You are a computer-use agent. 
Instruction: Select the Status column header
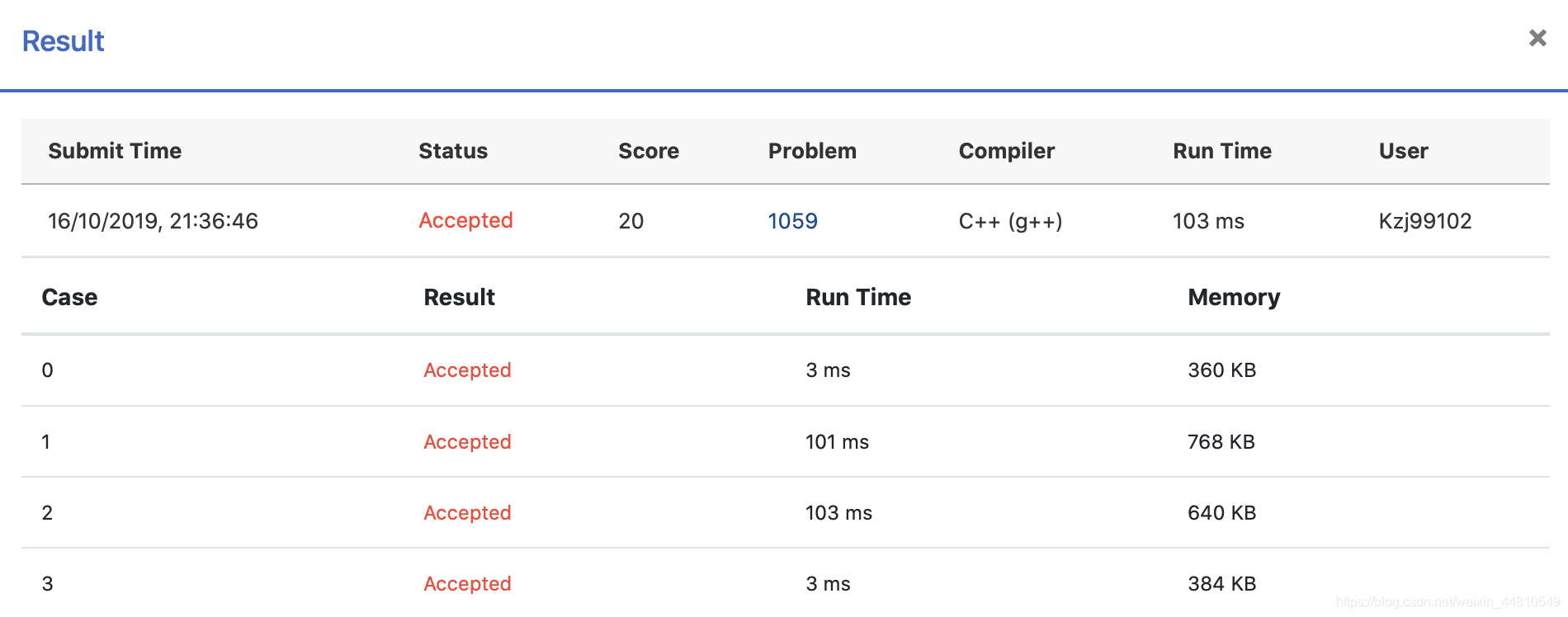[453, 151]
